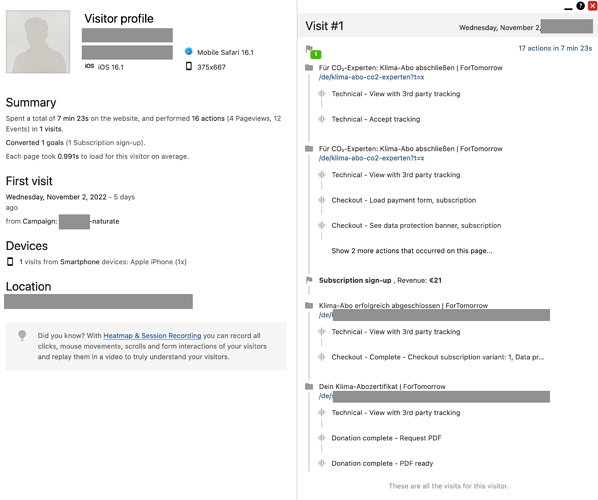
Task: Click the iOS operating system icon
Action: (x=89, y=66)
